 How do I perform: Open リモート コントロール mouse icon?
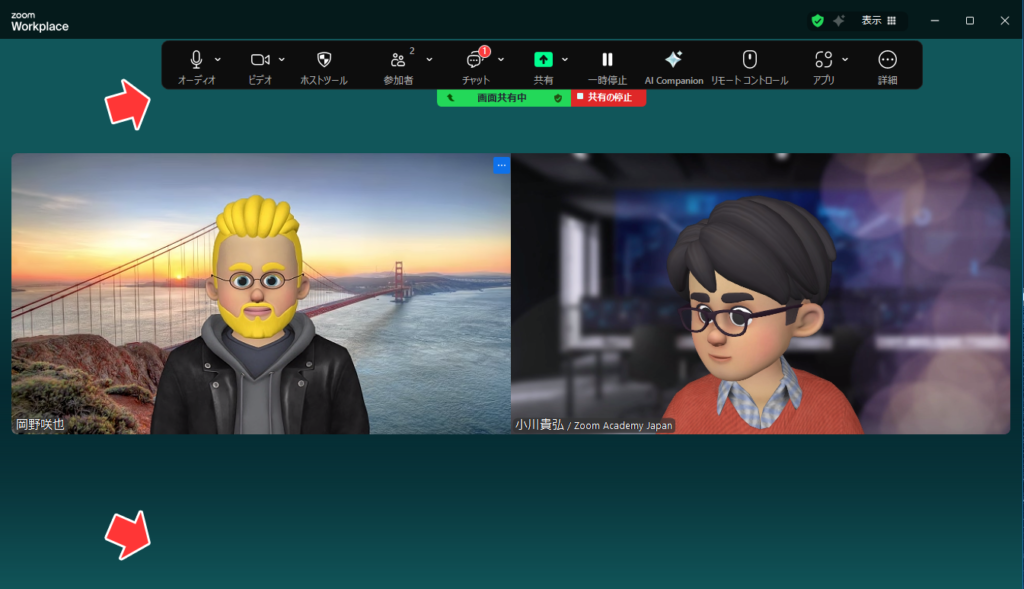coord(749,60)
